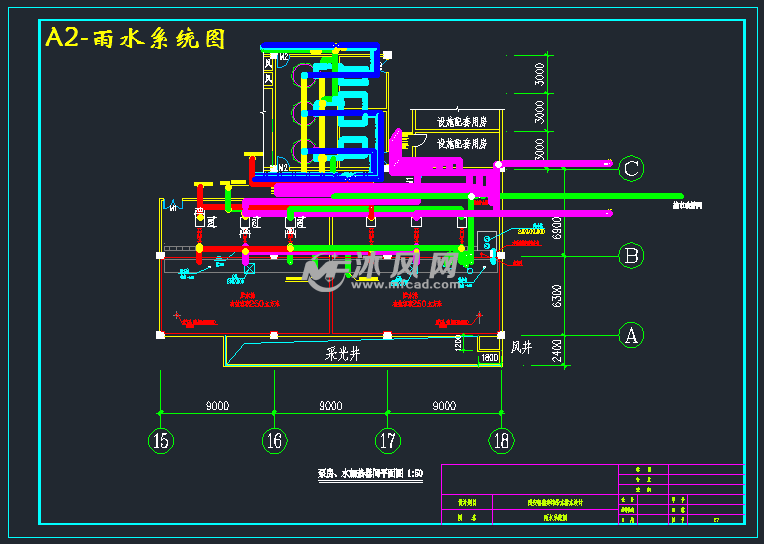This screenshot has width=764, height=544.
Task: Select grid axis bubble B
Action: [x=630, y=256]
